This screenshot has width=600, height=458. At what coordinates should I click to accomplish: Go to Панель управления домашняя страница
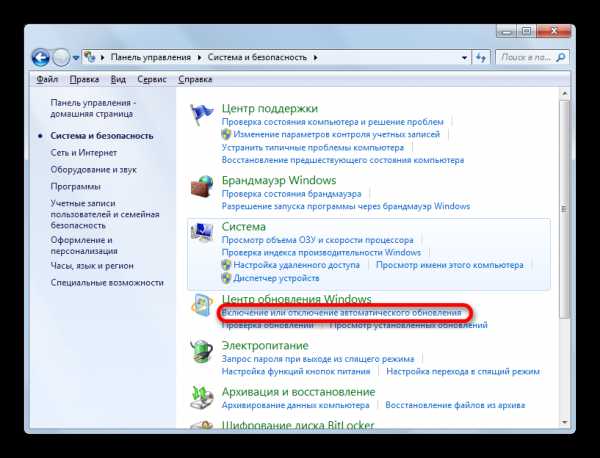click(93, 108)
